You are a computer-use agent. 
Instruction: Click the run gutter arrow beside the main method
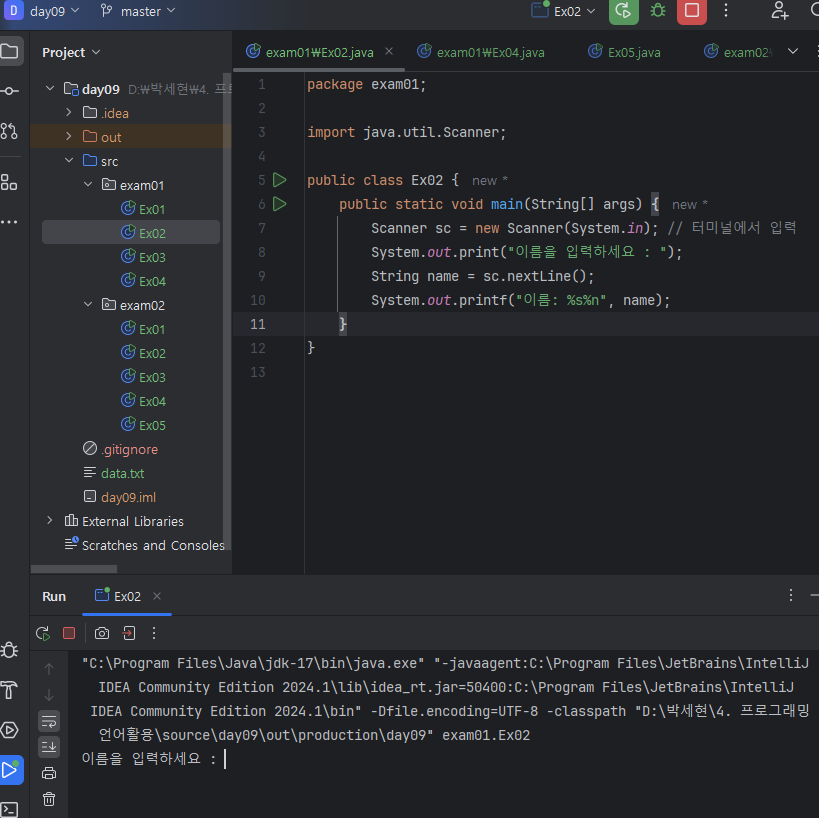click(x=279, y=204)
